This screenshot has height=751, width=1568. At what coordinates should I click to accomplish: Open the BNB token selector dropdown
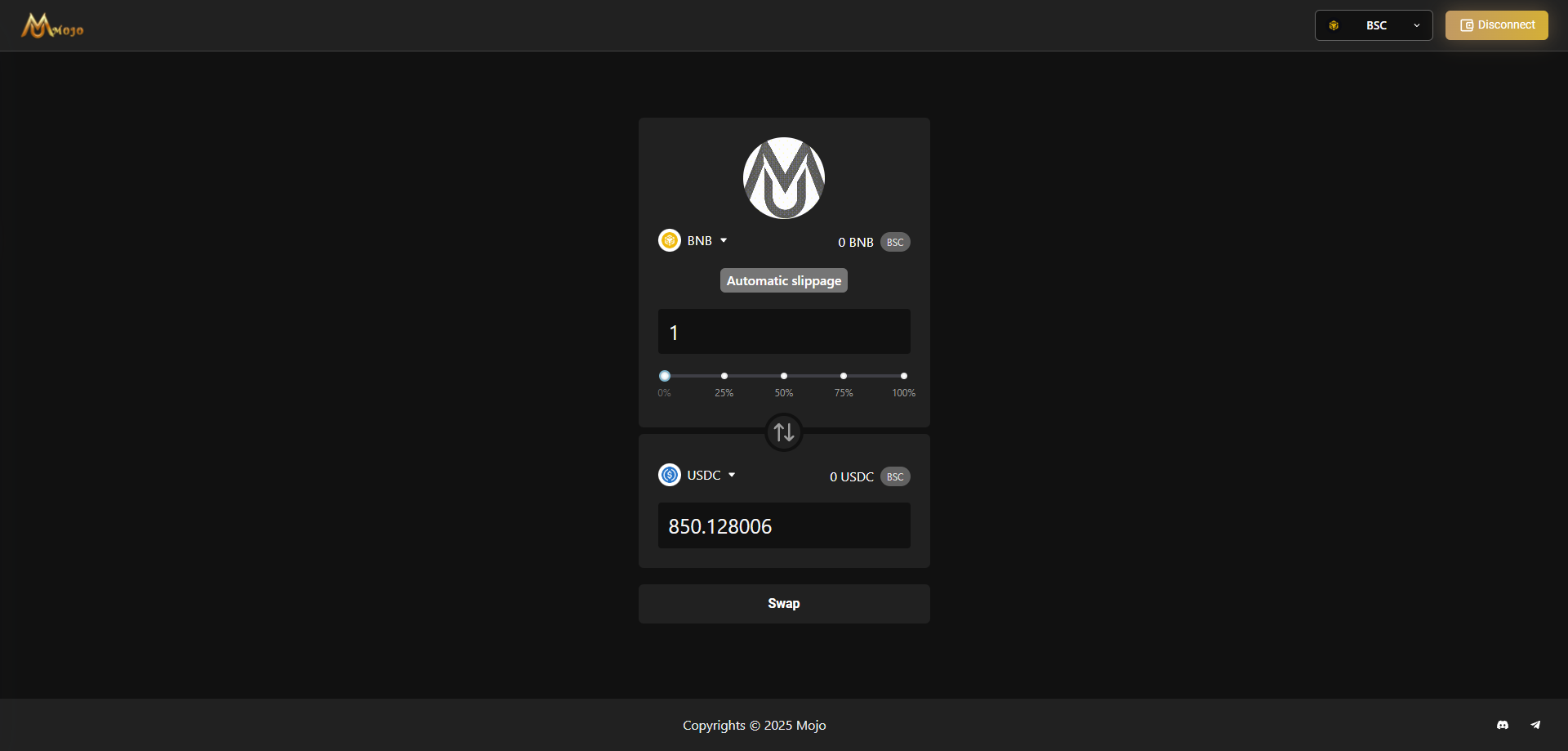coord(722,239)
